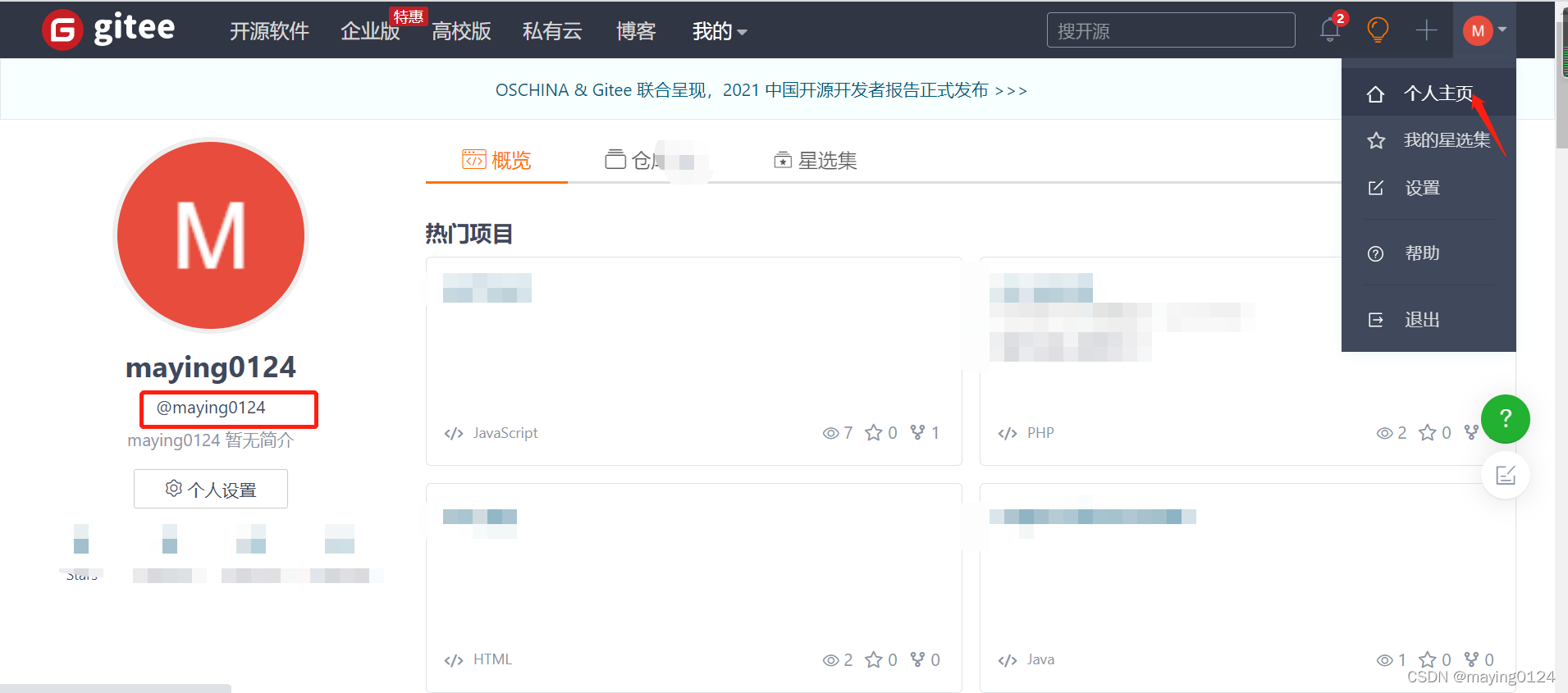Image resolution: width=1568 pixels, height=693 pixels.
Task: Select 我的星选集 in the user menu
Action: click(x=1429, y=140)
